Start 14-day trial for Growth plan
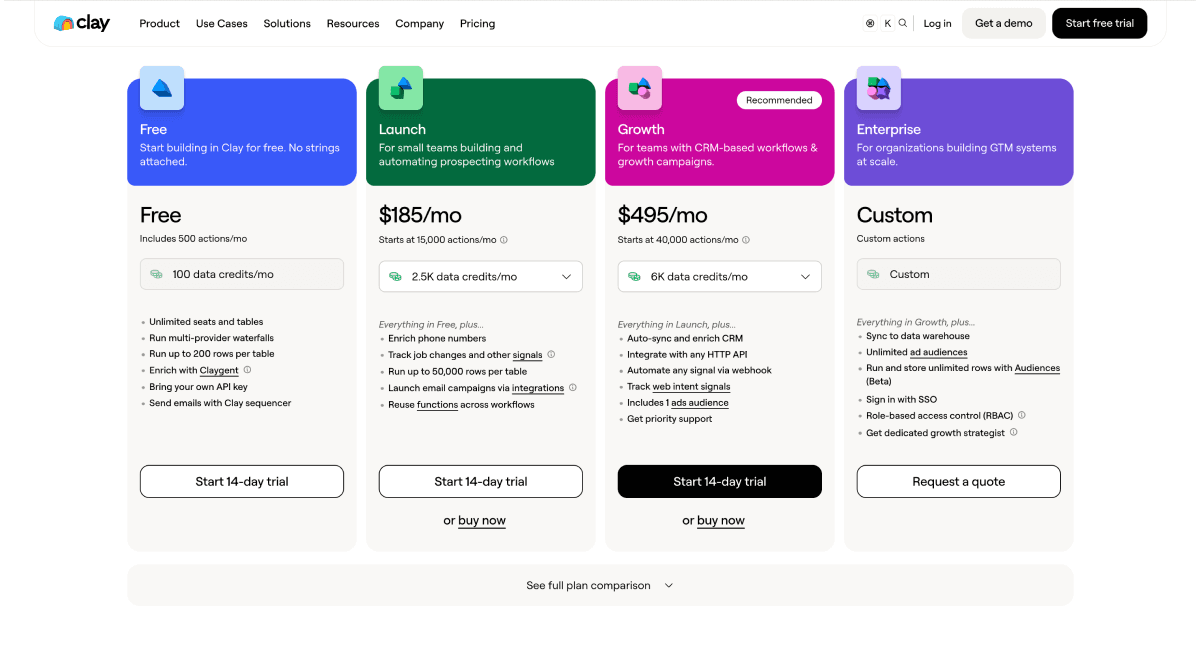Viewport: 1200px width, 653px height. 720,481
